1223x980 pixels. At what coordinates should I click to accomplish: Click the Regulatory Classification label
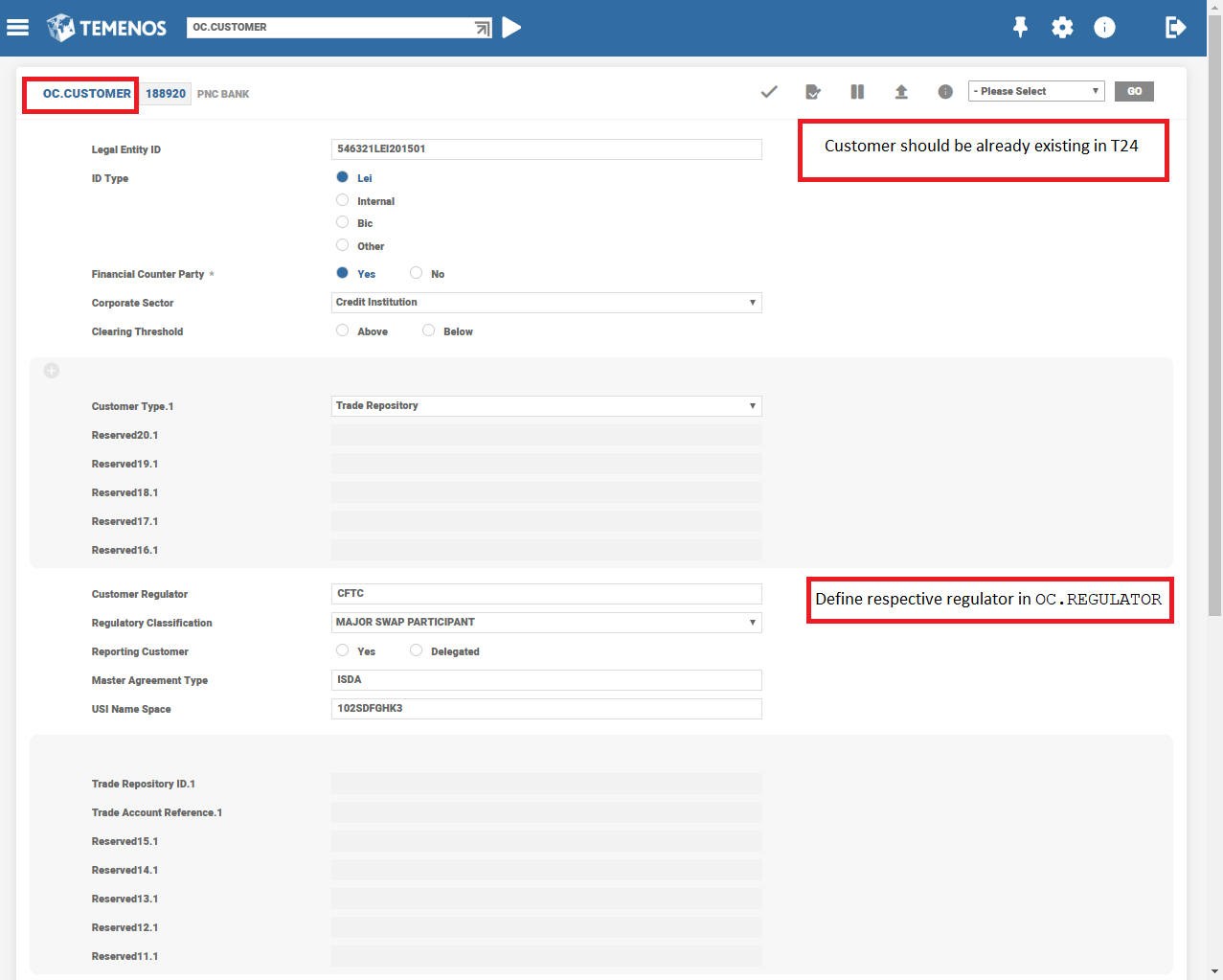tap(151, 623)
